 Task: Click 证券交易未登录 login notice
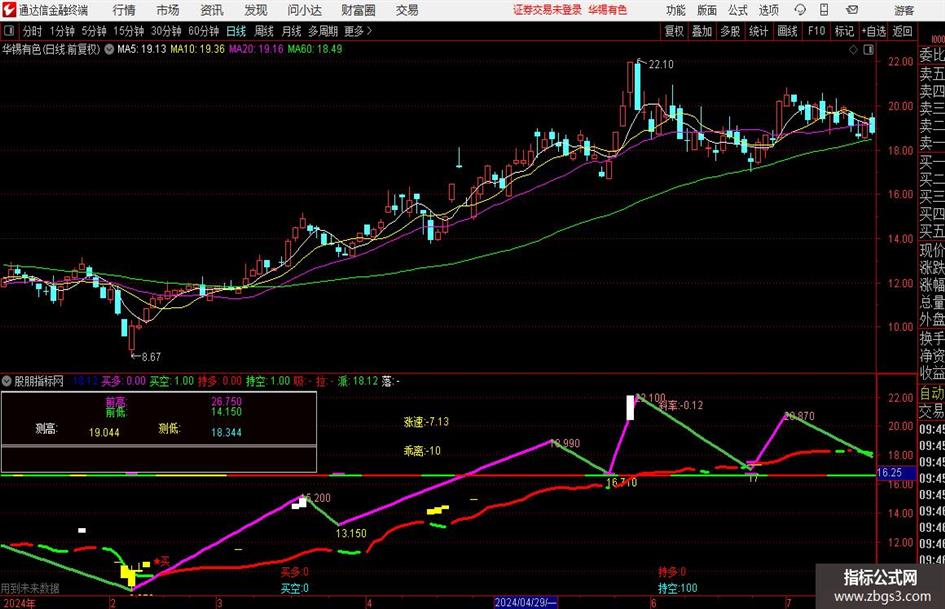[x=547, y=10]
